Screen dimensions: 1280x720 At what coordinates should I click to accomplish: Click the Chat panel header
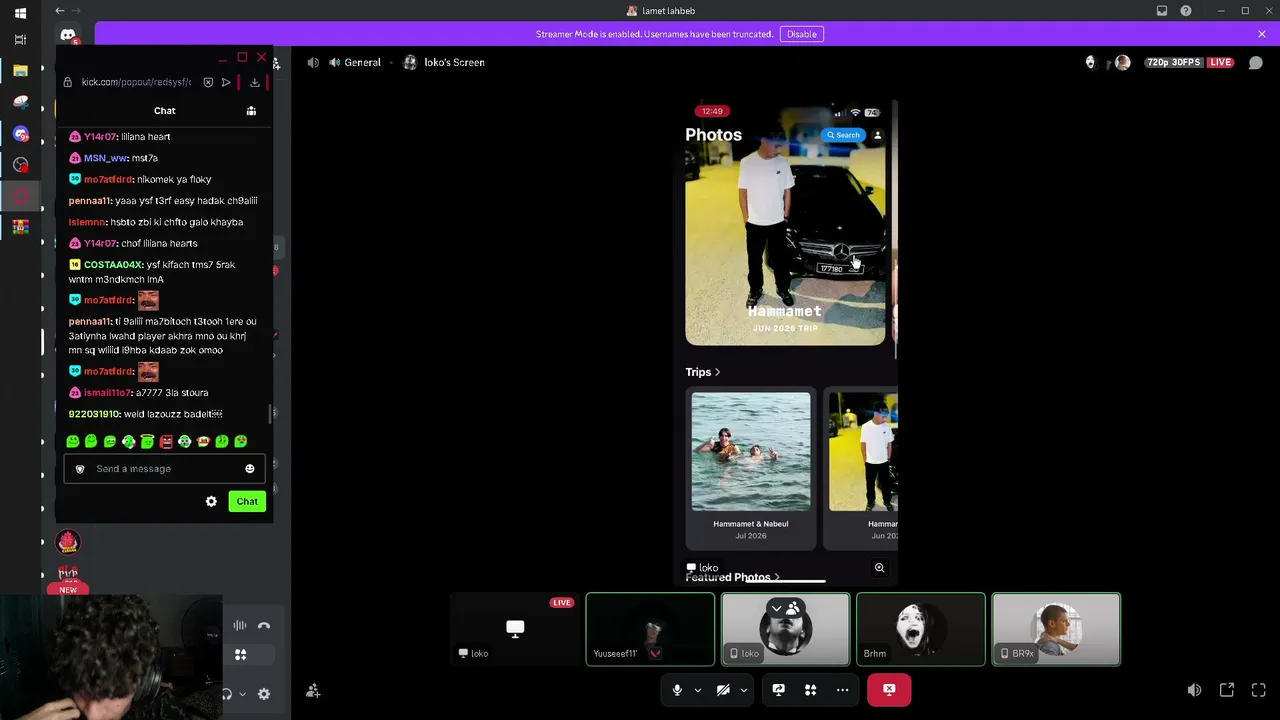[165, 111]
